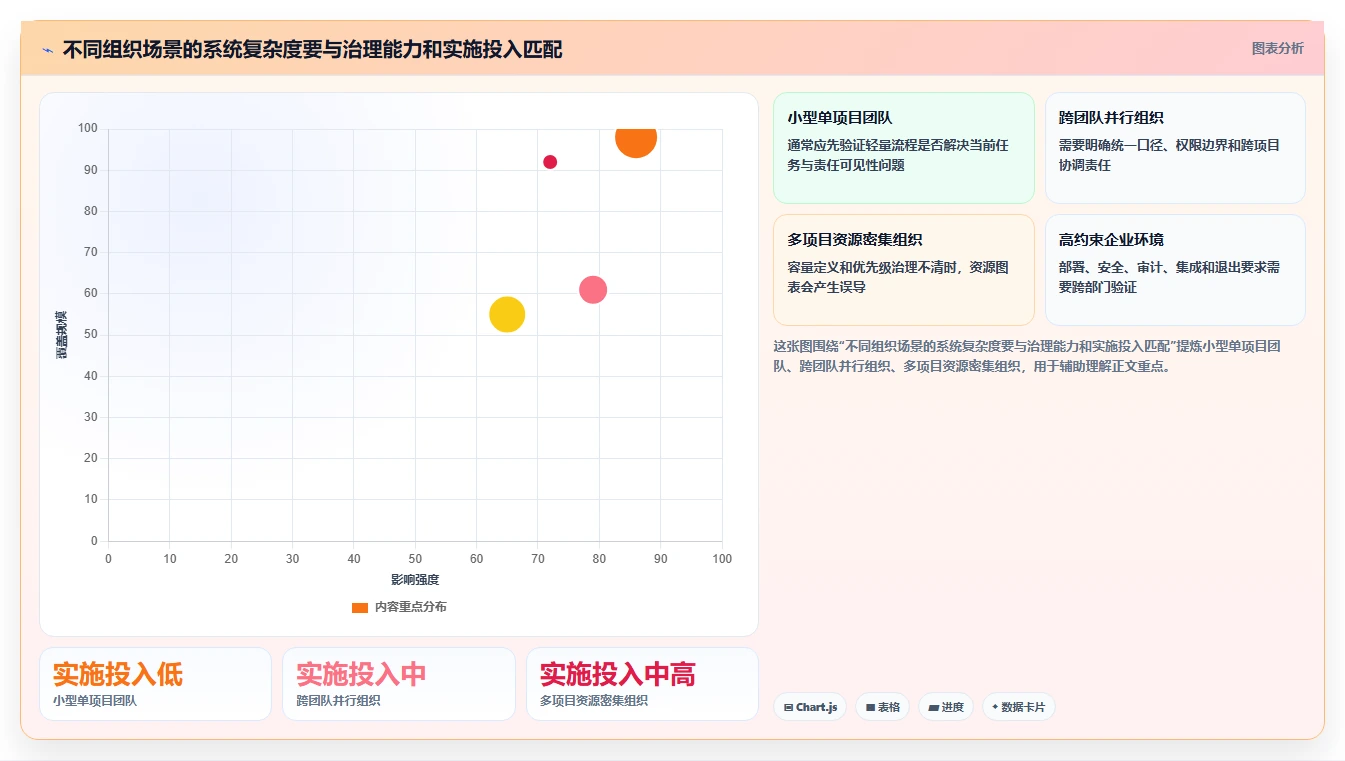Open the 多项目资源密集组织 card

[x=904, y=270]
